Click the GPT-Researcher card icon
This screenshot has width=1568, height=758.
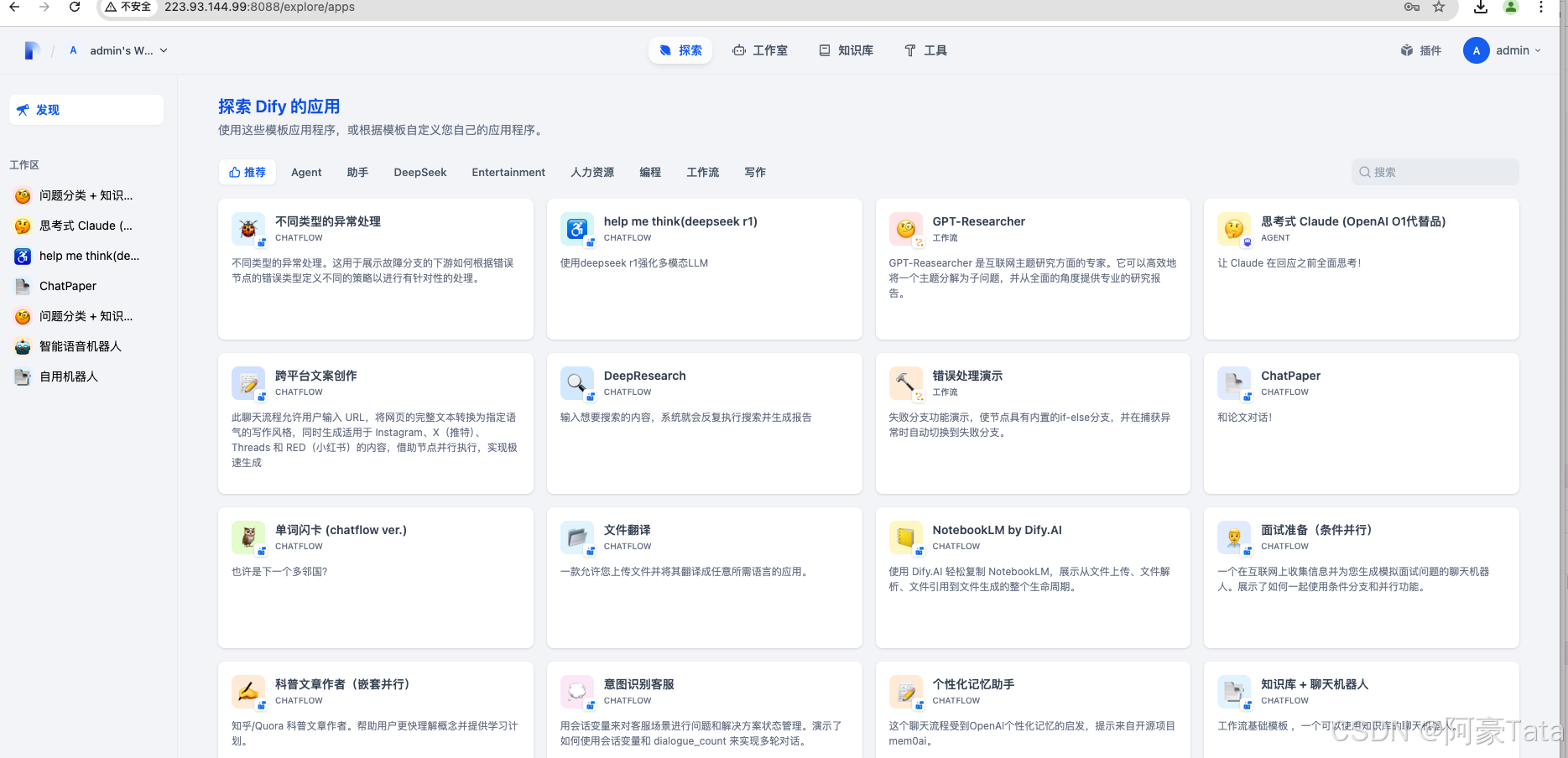906,229
